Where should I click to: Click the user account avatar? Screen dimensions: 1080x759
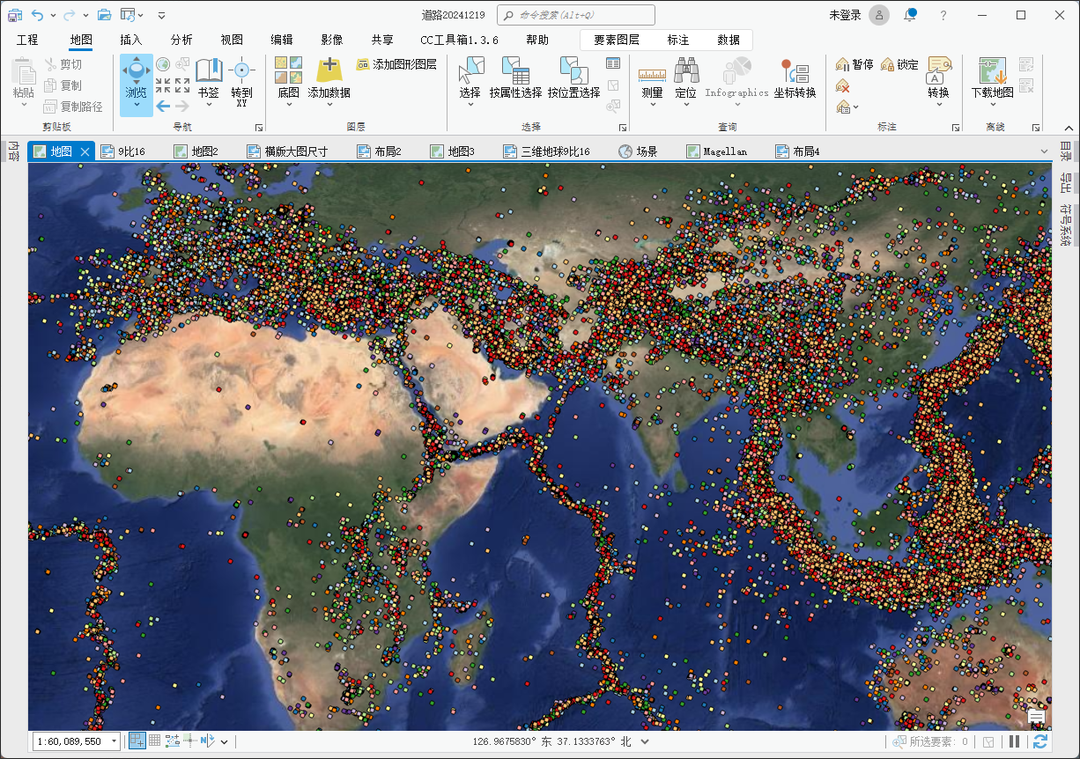click(879, 15)
